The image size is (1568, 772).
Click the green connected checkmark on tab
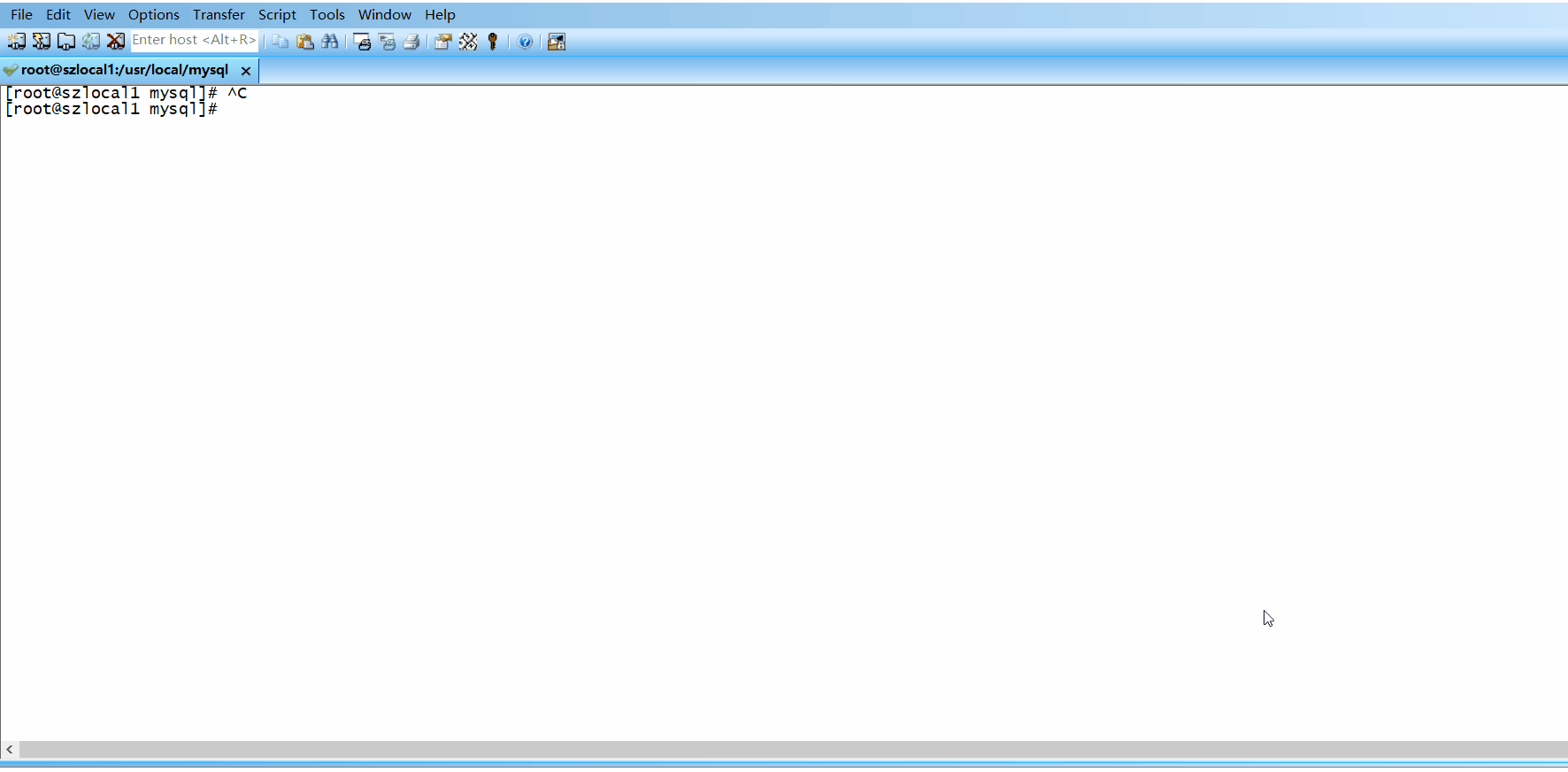click(x=11, y=70)
